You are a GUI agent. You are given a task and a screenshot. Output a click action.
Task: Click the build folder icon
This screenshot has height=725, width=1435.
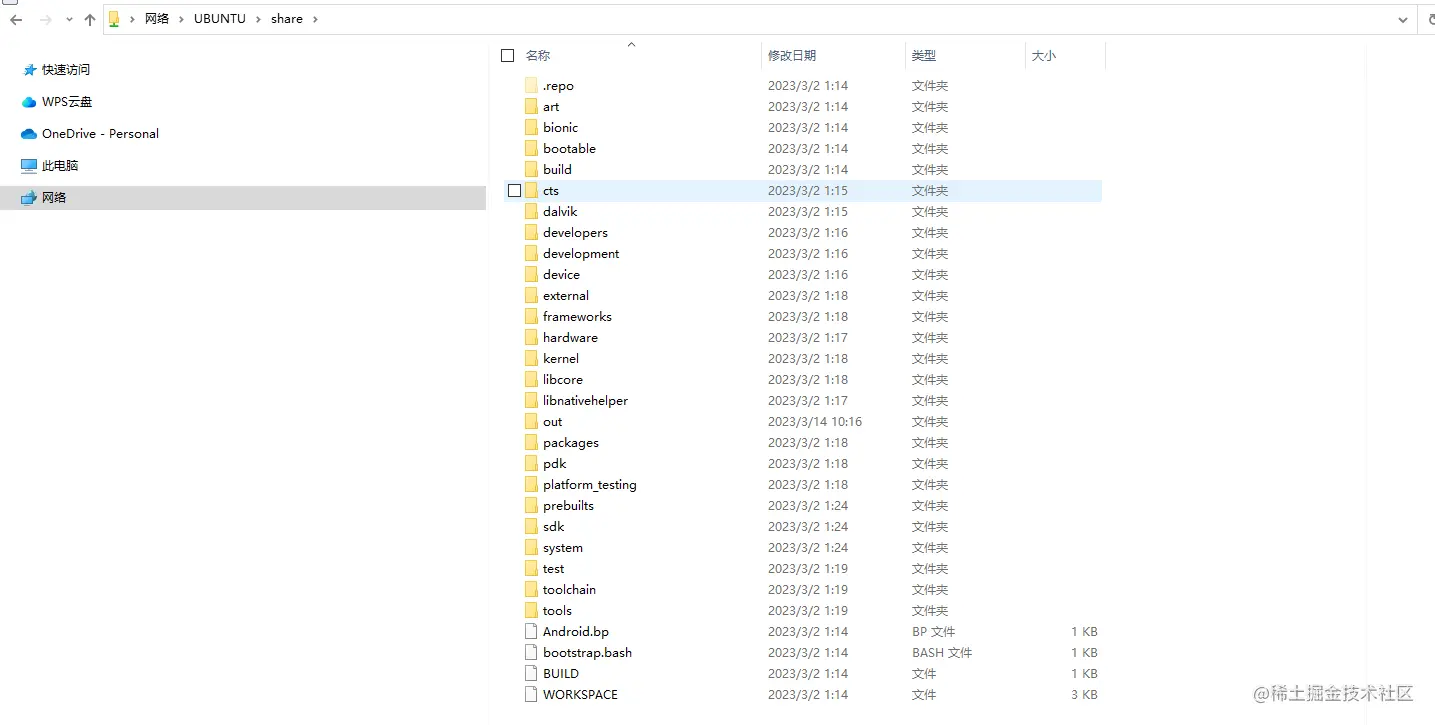[531, 169]
